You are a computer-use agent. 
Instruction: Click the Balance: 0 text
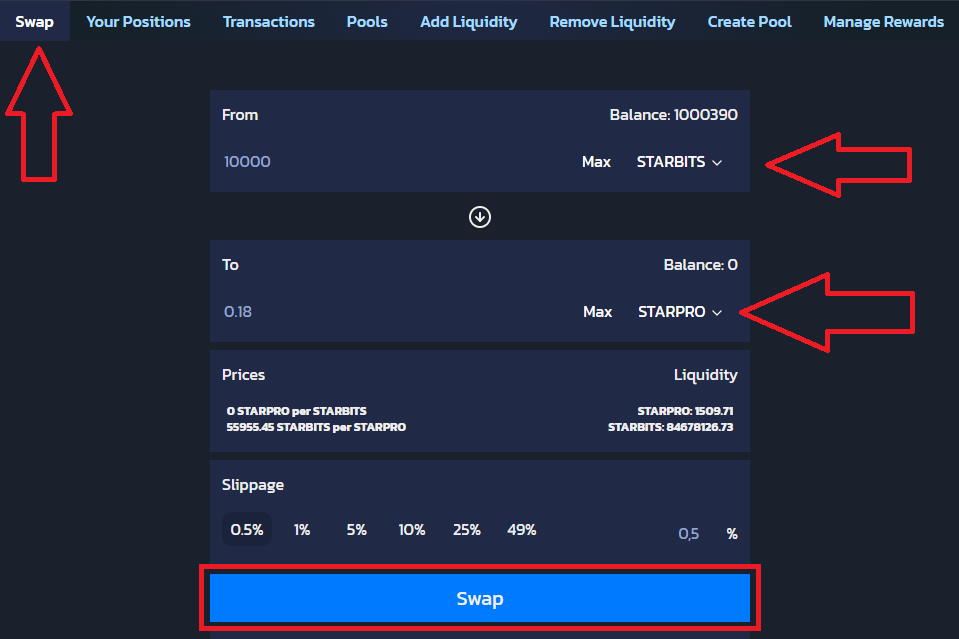click(x=700, y=264)
